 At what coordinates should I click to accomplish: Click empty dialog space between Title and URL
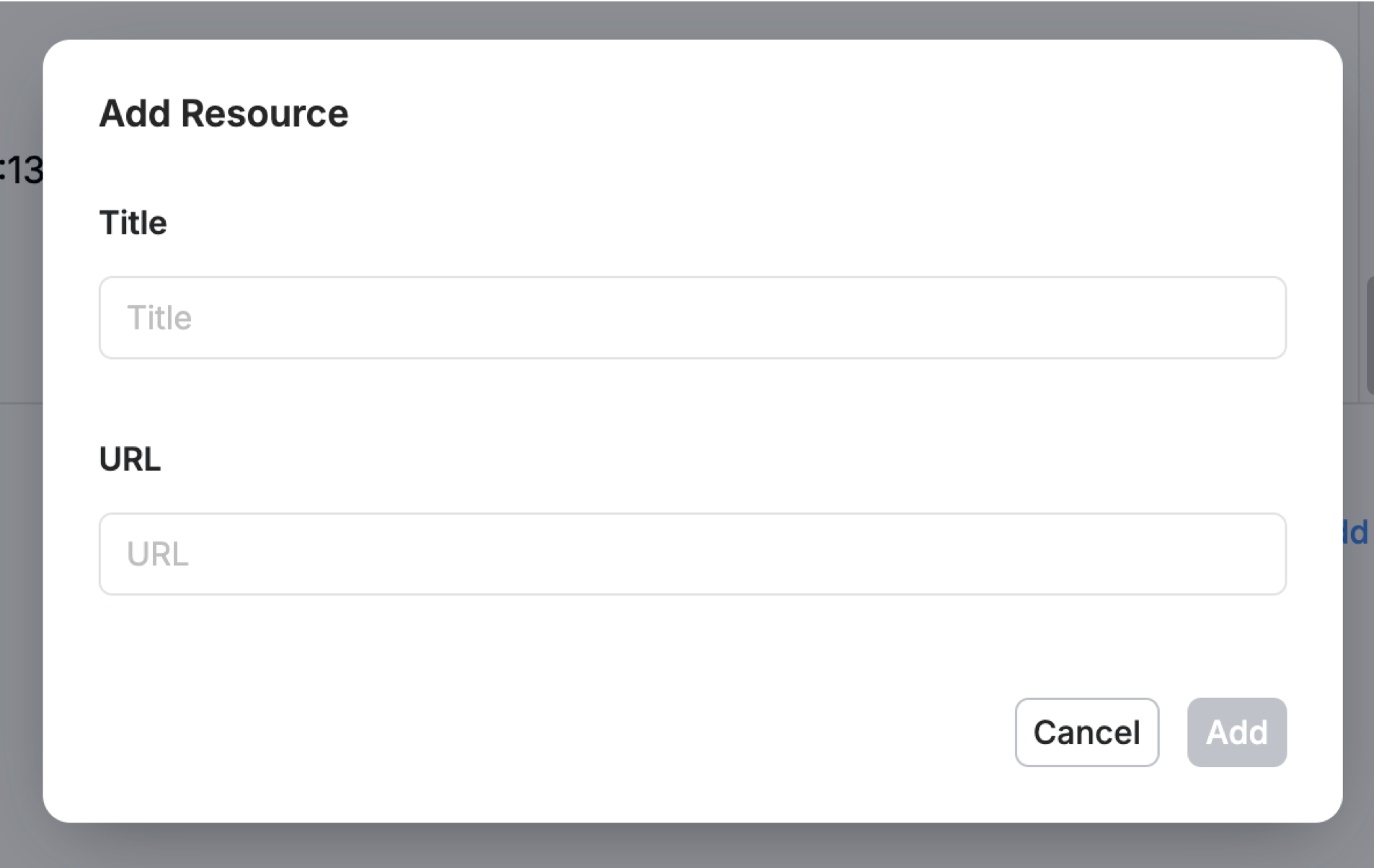692,407
